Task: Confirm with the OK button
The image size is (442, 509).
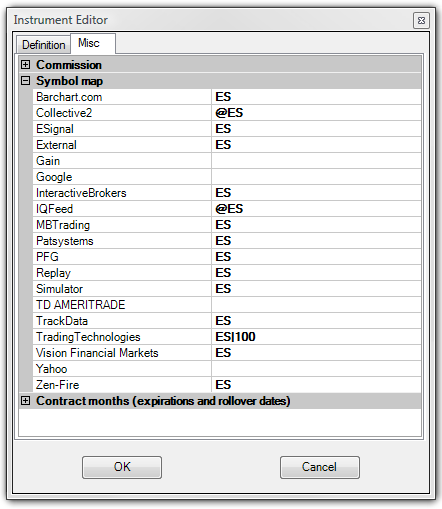Action: pos(122,467)
